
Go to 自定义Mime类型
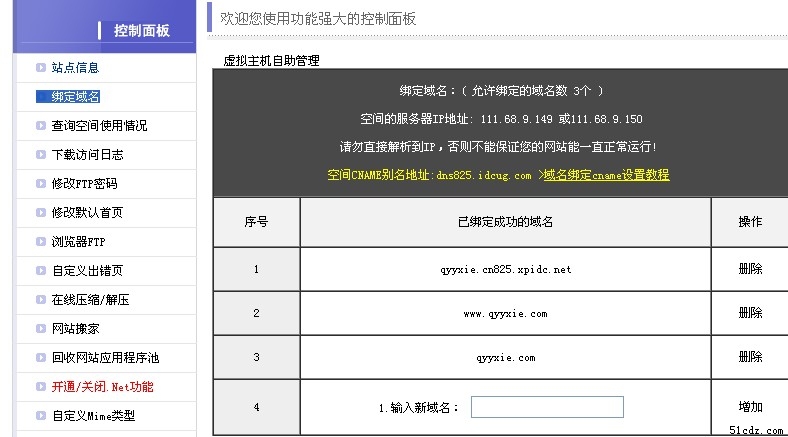point(93,416)
